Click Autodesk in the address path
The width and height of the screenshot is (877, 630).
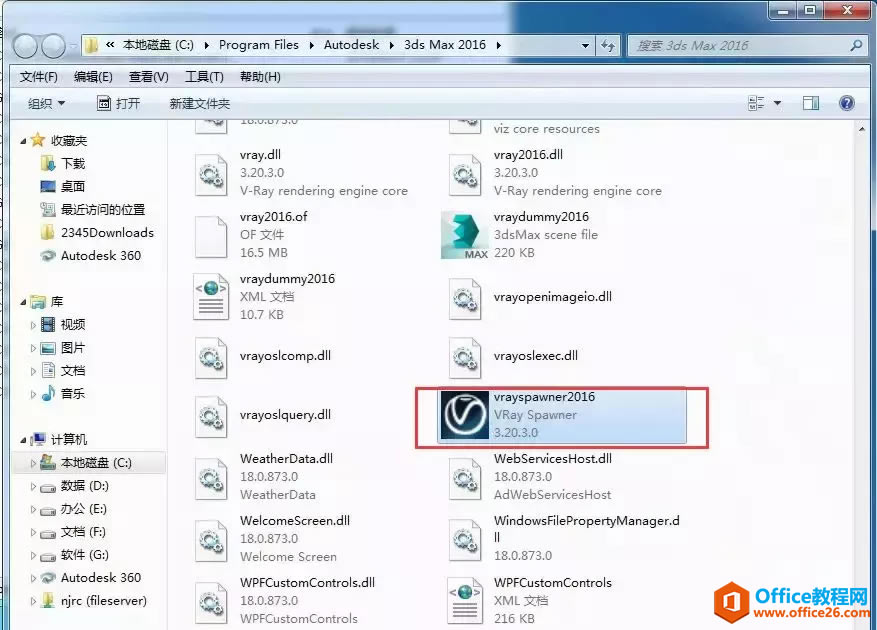click(351, 45)
